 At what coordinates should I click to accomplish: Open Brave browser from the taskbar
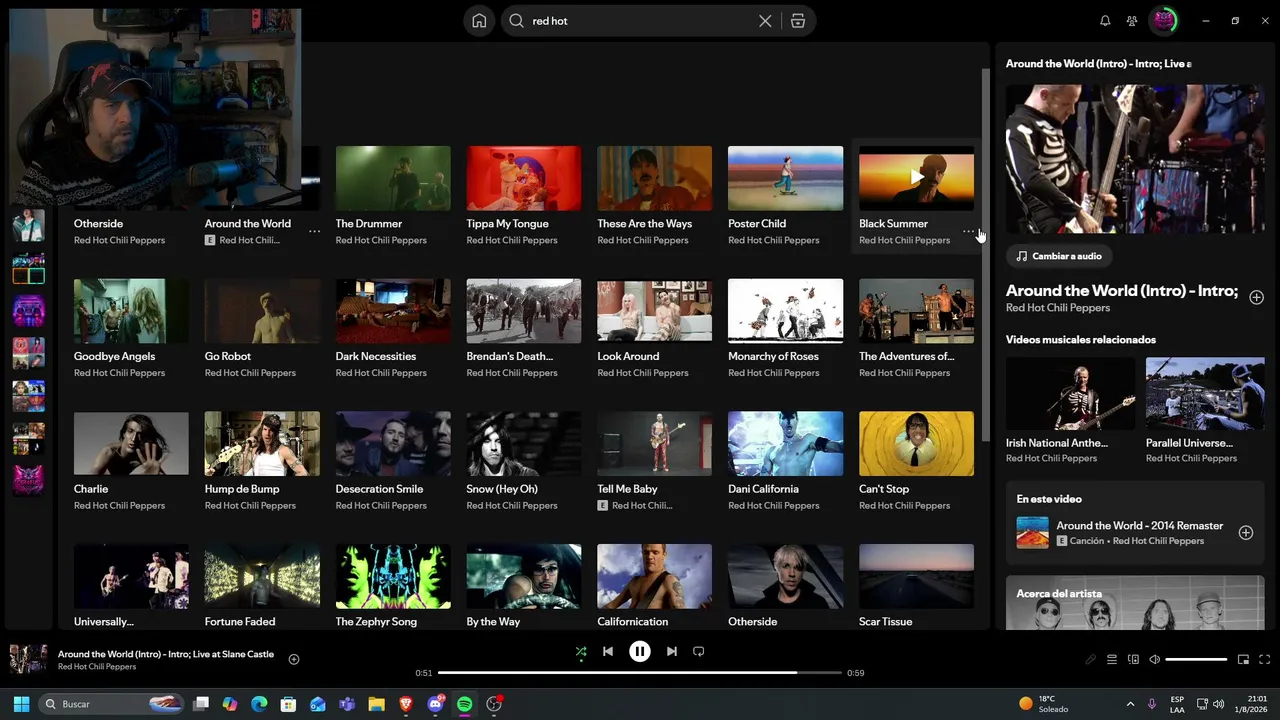[x=405, y=704]
